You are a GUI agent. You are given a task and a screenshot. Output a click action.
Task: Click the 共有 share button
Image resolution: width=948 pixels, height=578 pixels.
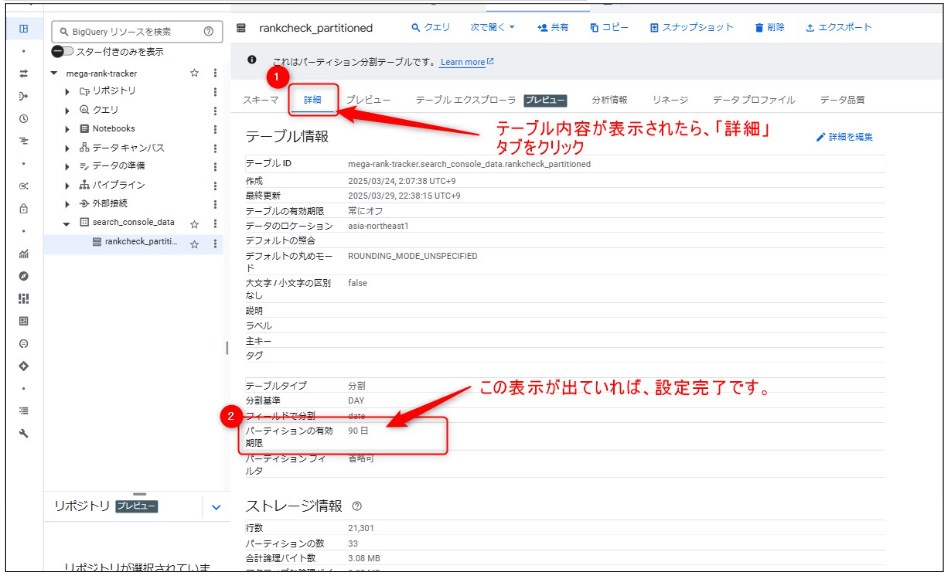[x=553, y=28]
